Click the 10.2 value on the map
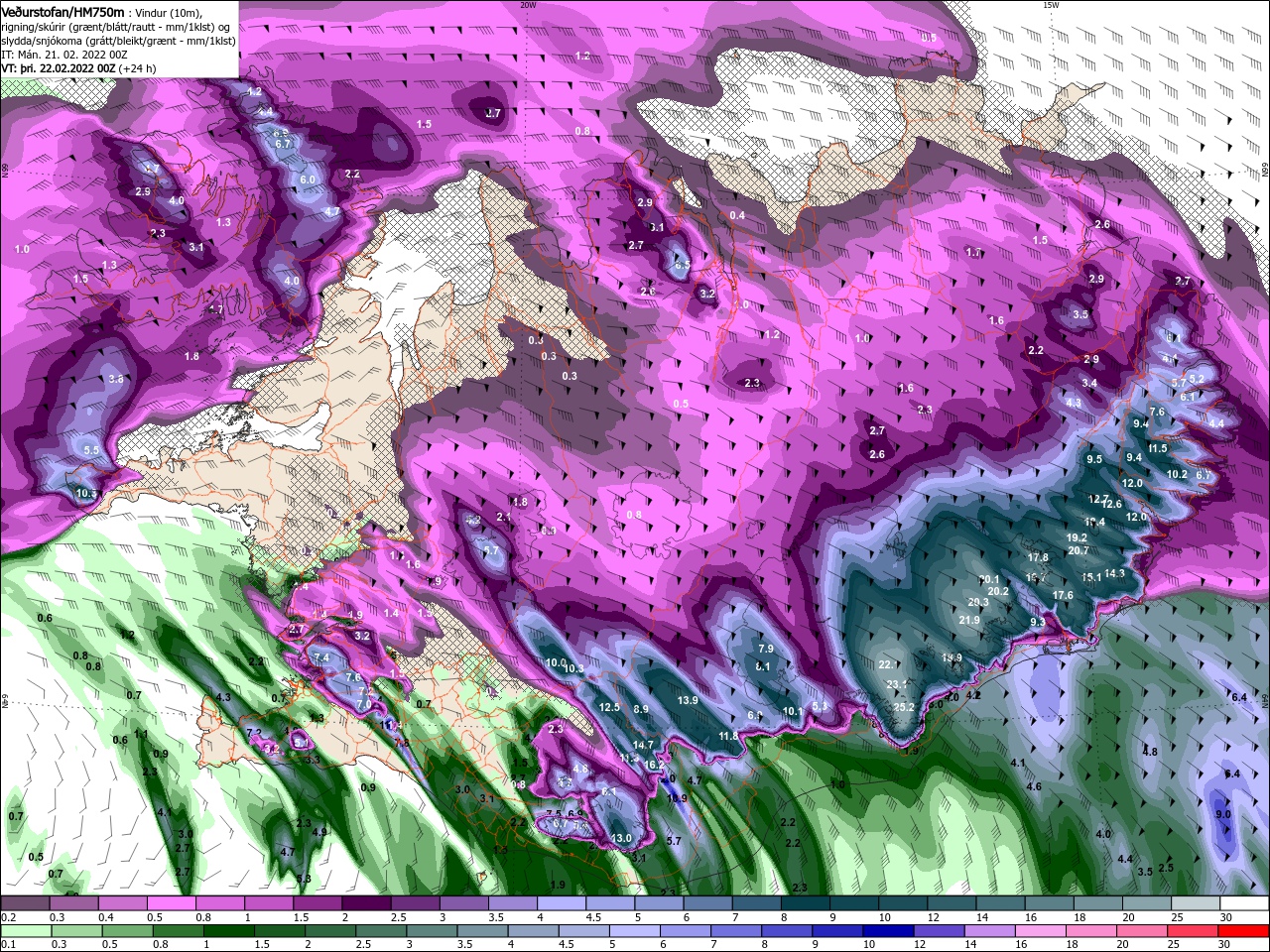The width and height of the screenshot is (1270, 952). tap(1177, 474)
